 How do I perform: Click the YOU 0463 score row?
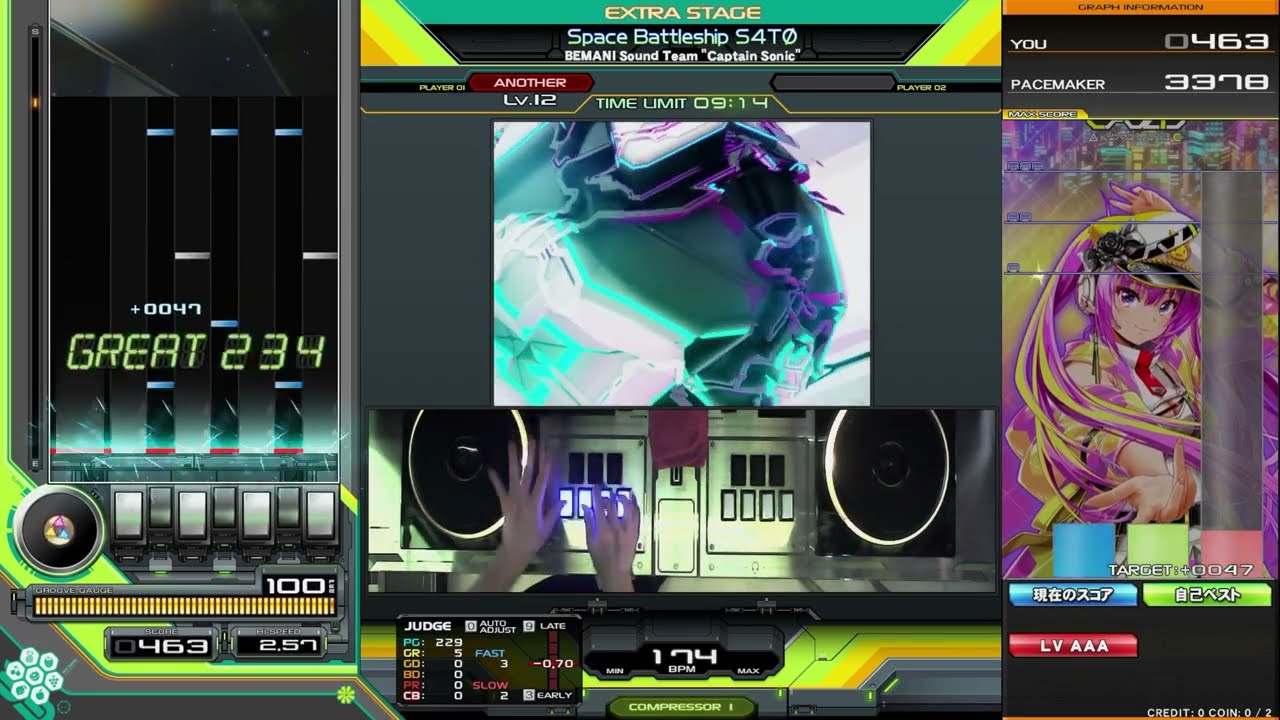[x=1140, y=42]
